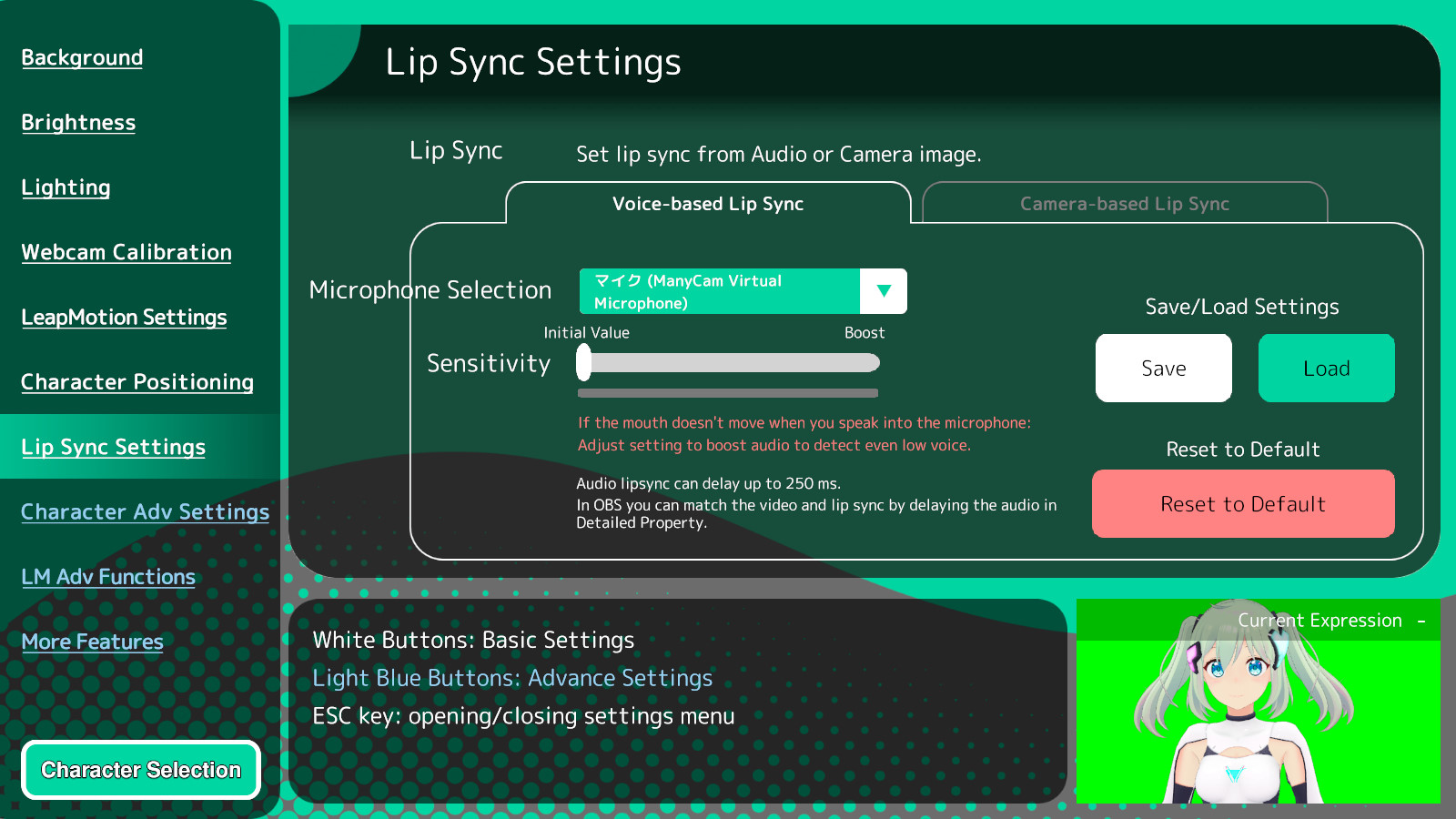Click 'Audio lipsync can delay up to 250 ms.'

708,483
